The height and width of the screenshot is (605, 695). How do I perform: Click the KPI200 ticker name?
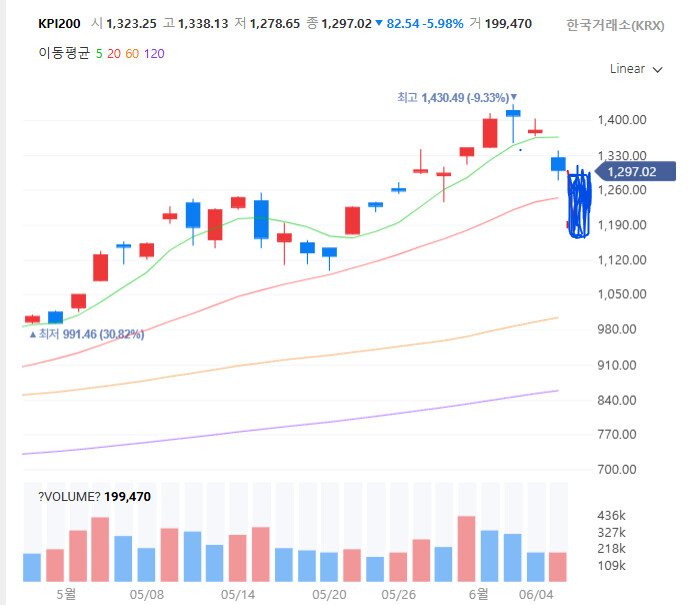(59, 23)
